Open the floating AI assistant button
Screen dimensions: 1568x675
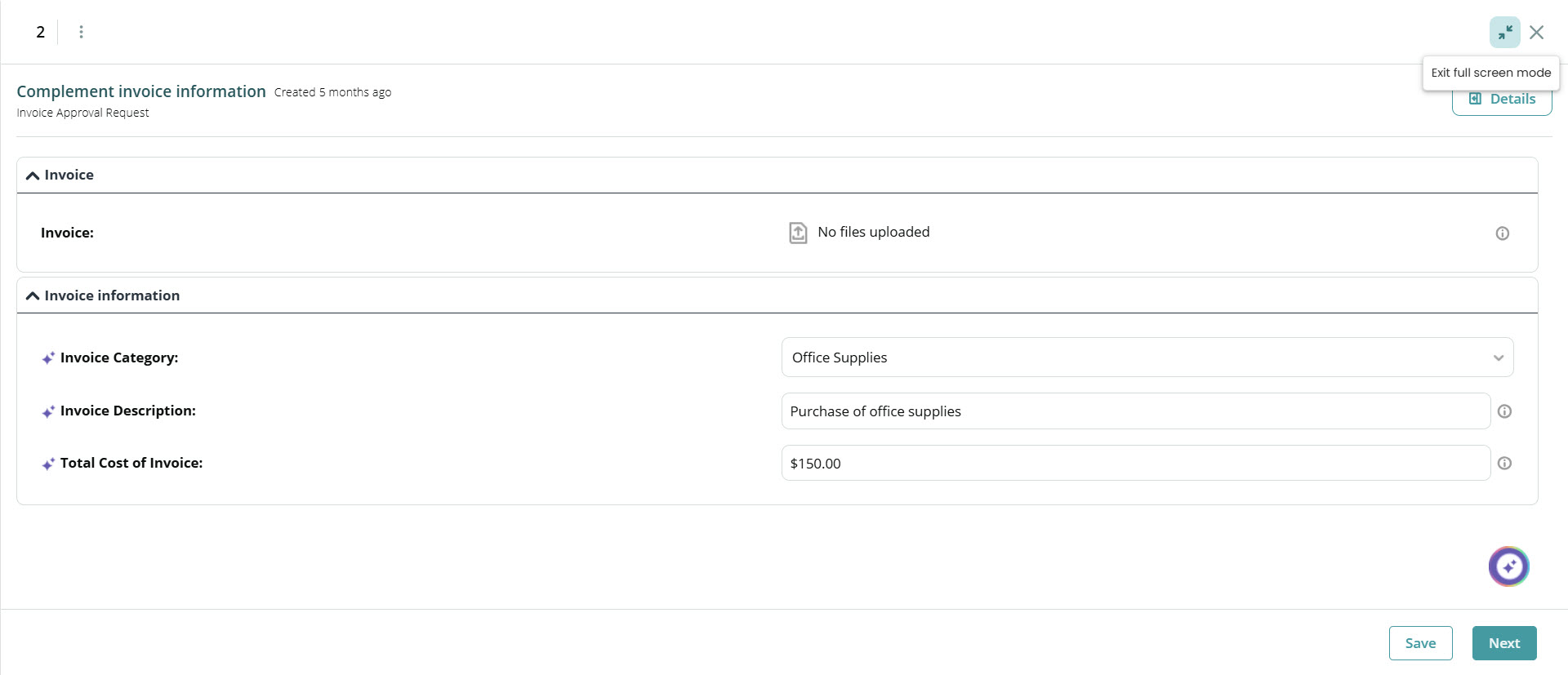click(1508, 566)
